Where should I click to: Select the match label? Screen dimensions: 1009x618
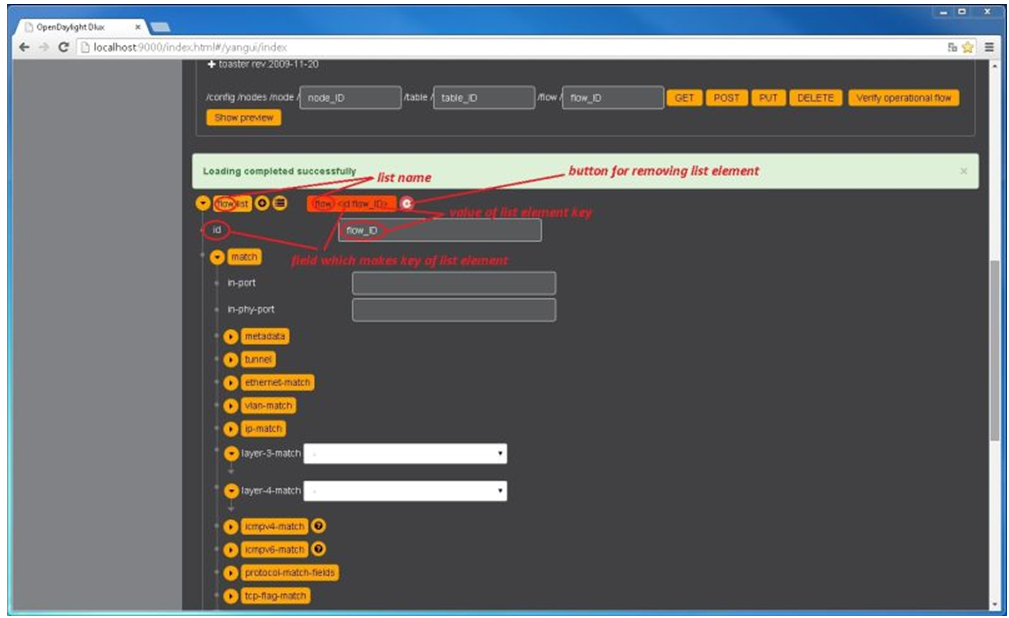[x=245, y=258]
